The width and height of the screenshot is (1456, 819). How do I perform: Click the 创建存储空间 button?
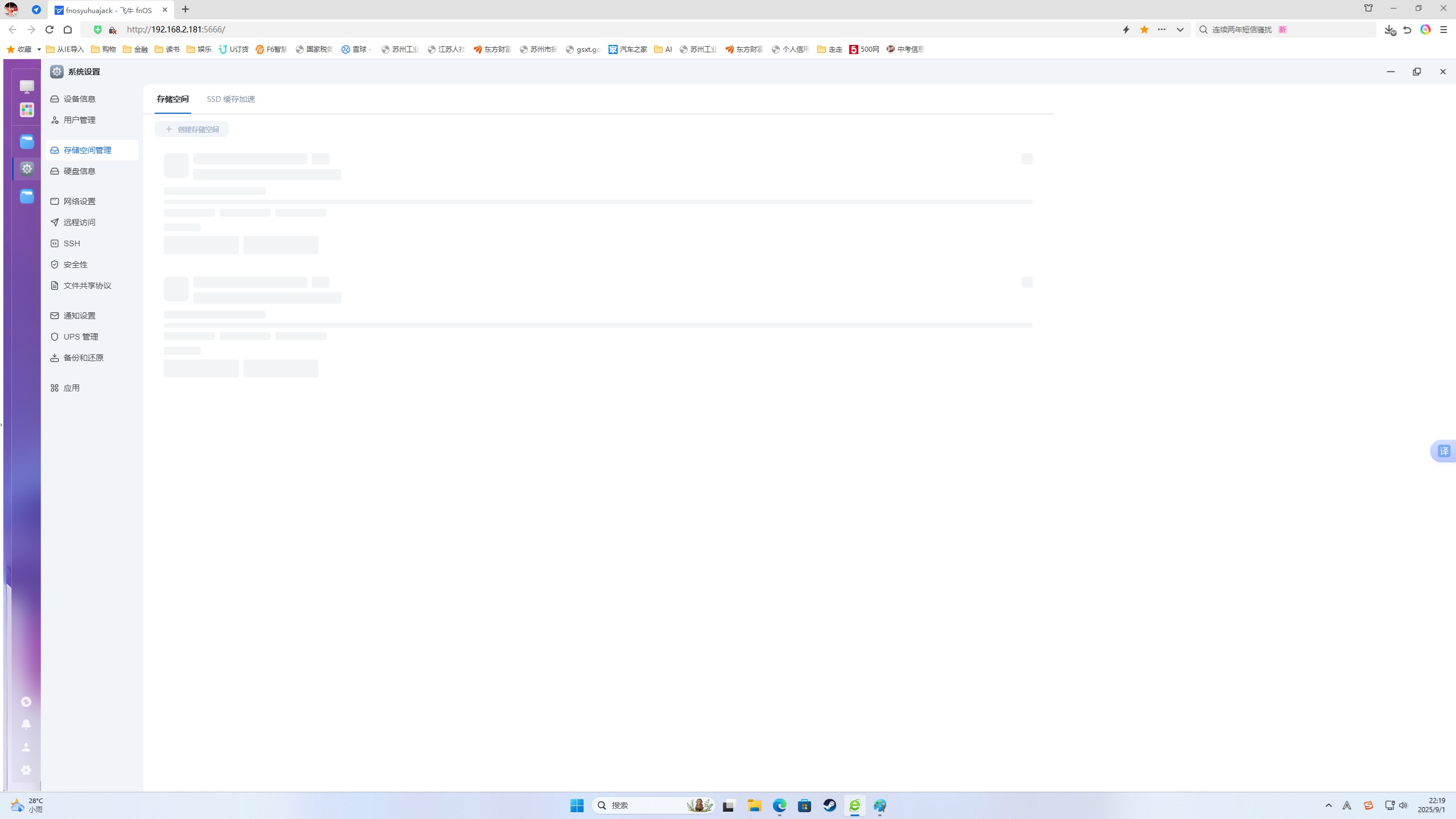point(192,129)
